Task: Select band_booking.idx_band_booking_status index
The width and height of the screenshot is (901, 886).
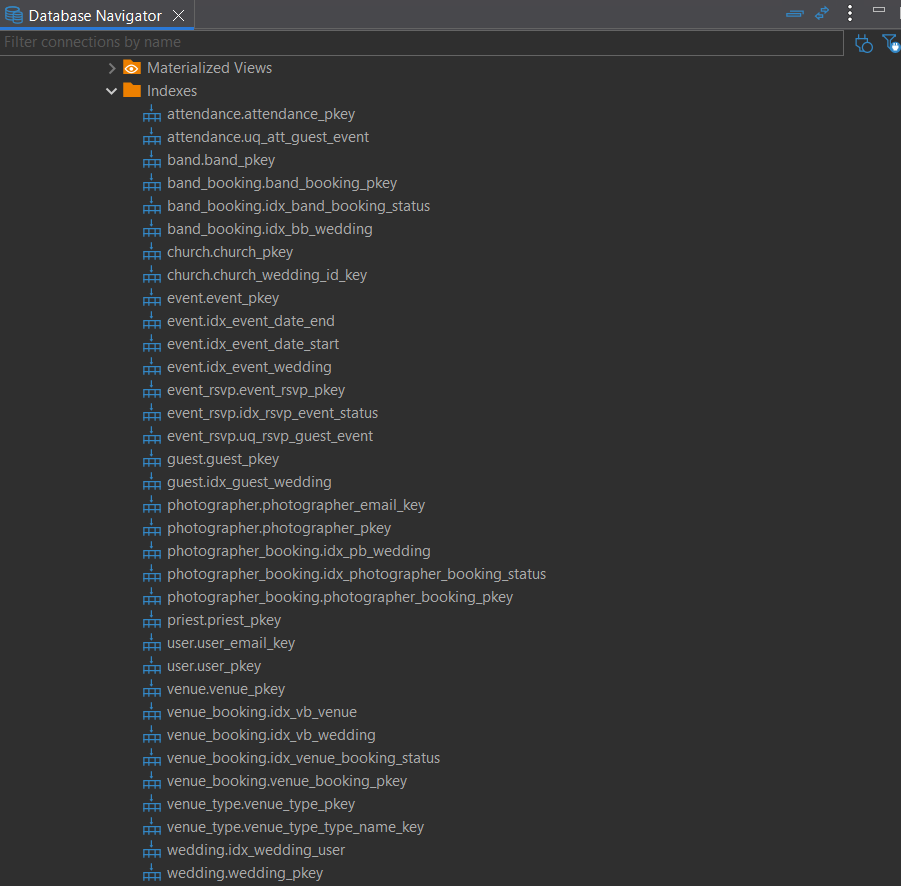Action: point(298,206)
